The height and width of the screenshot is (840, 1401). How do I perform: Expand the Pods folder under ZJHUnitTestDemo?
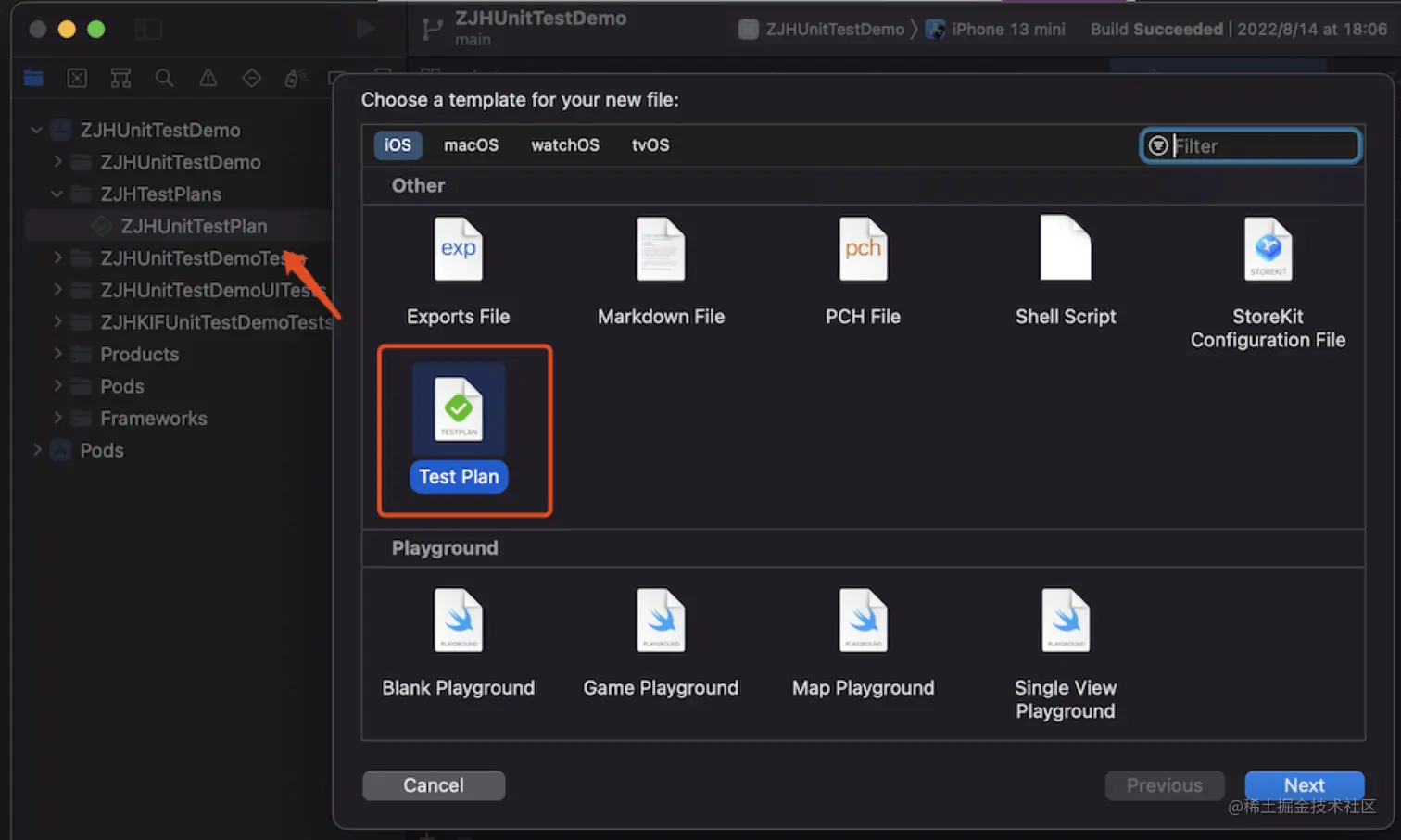point(57,386)
